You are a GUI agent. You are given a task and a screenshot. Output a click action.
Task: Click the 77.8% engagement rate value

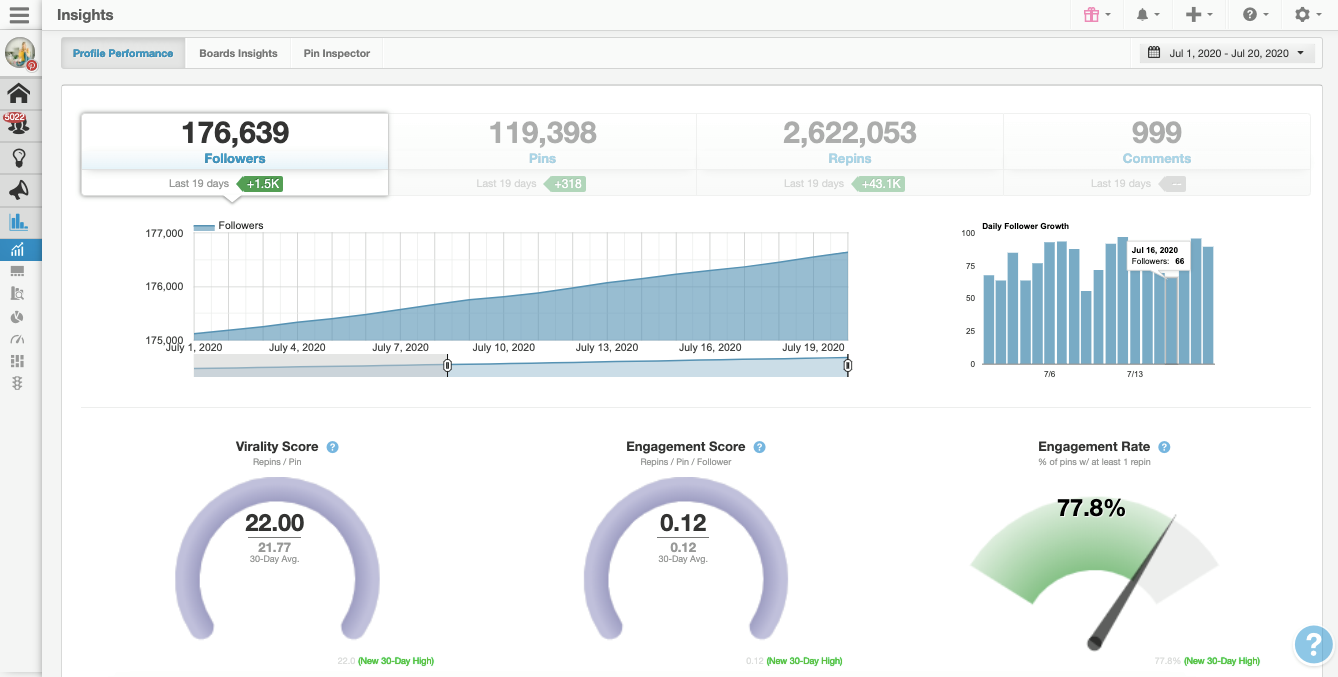point(1091,509)
